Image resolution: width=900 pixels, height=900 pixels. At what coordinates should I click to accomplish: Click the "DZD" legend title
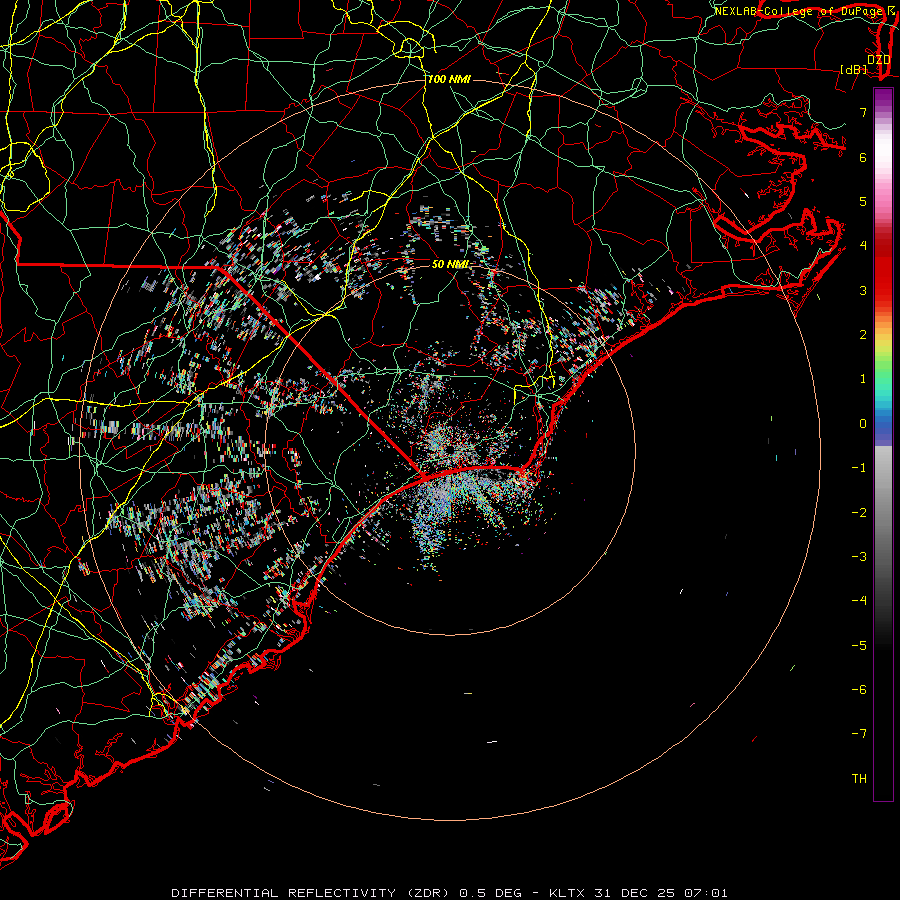[x=879, y=60]
